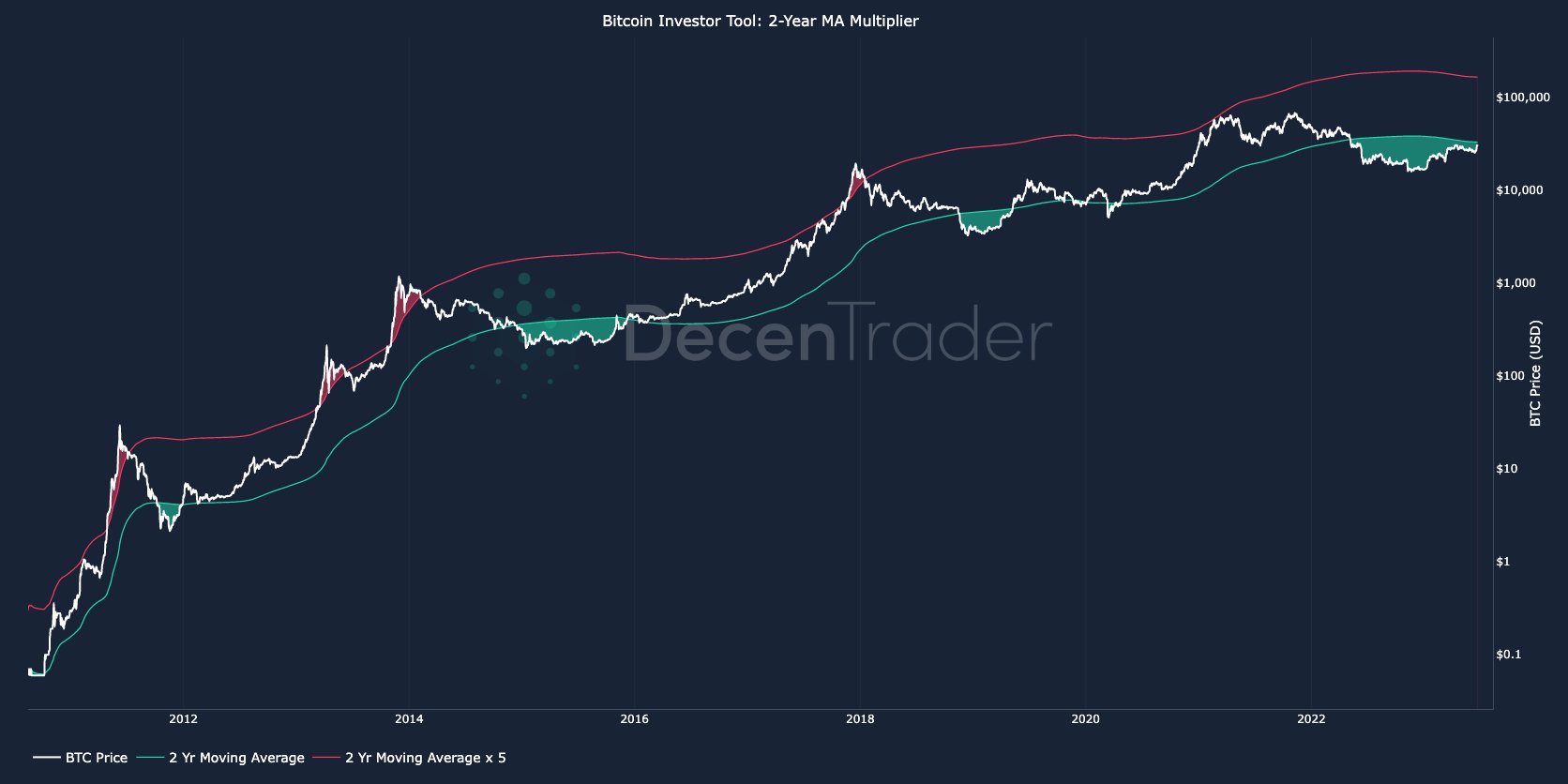Click white BTC Price legend line swatch
This screenshot has width=1568, height=784.
(46, 758)
